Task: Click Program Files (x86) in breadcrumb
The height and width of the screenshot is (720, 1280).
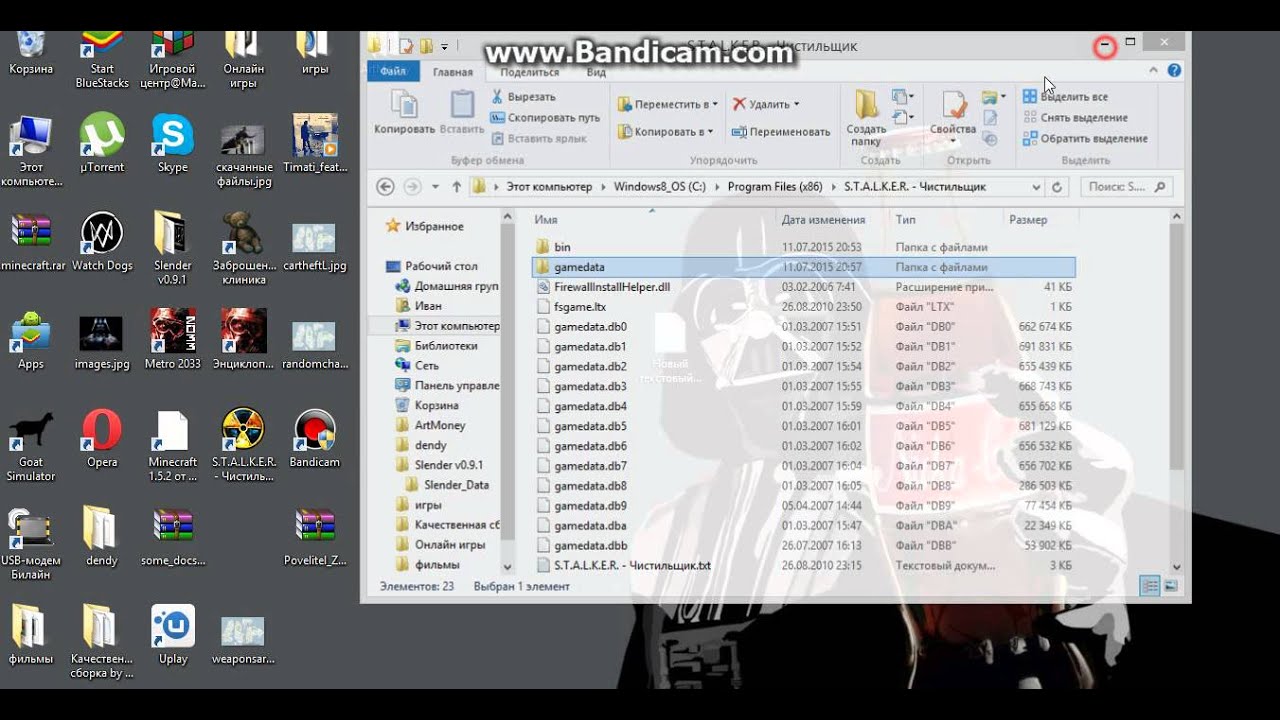Action: [x=774, y=187]
